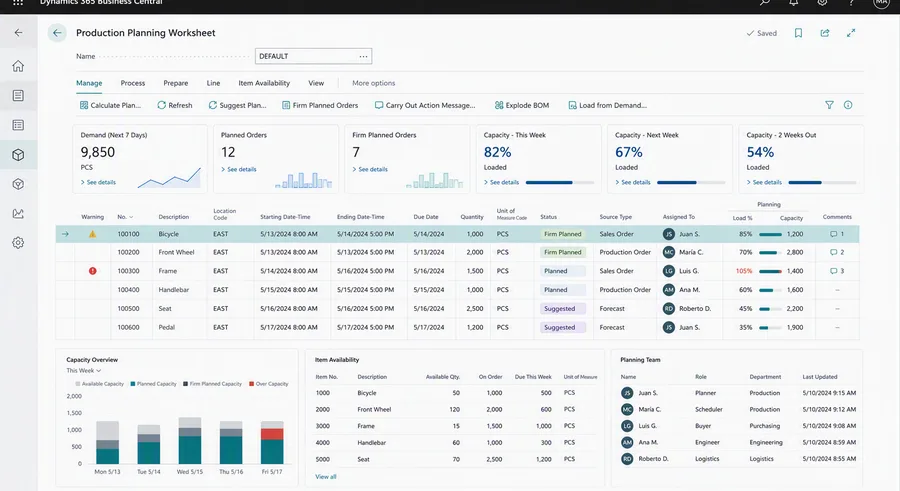Click the search icon in top bar

(x=765, y=3)
